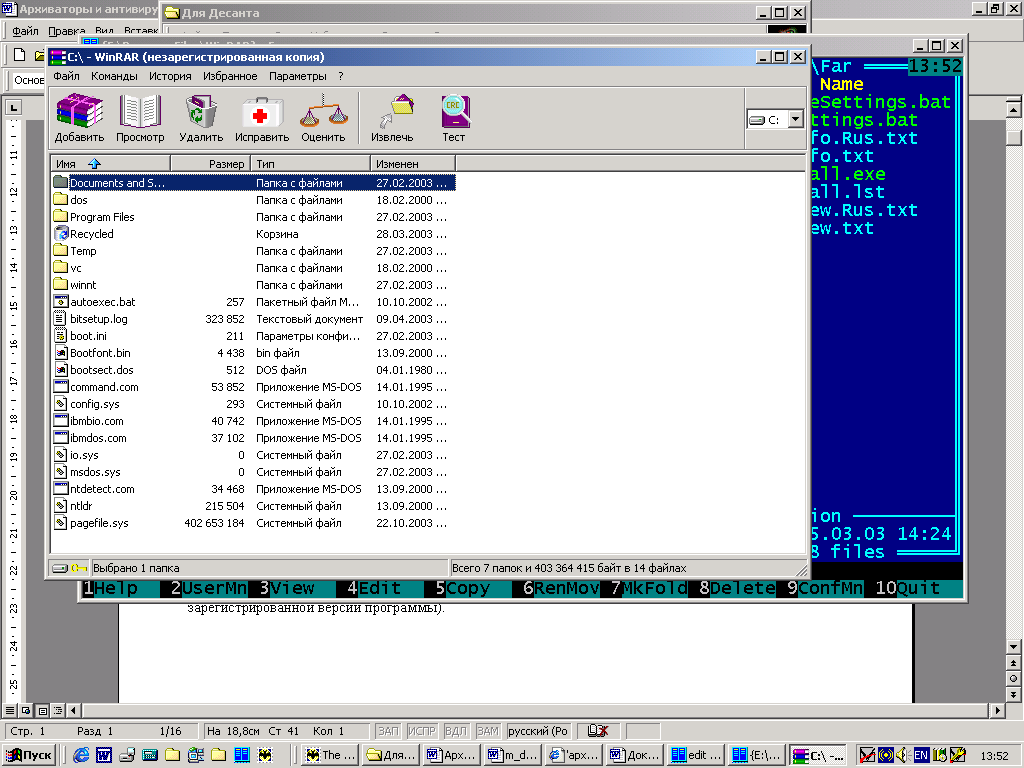Viewport: 1024px width, 768px height.
Task: Click 8Delete in the Far manager key bar
Action: tap(737, 588)
